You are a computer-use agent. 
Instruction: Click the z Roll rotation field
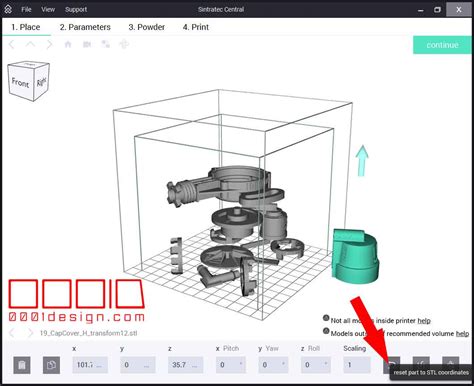click(x=316, y=365)
